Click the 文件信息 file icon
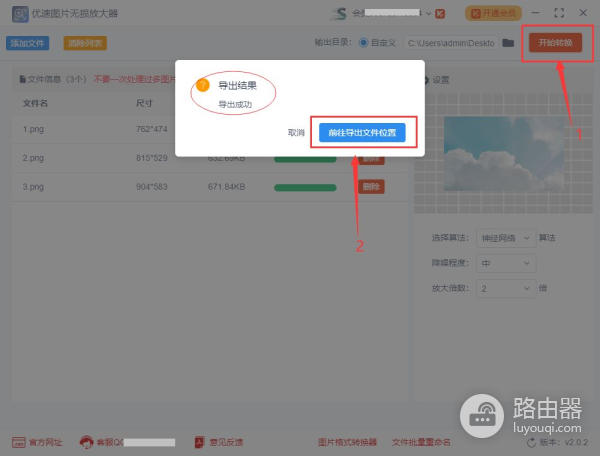 23,79
